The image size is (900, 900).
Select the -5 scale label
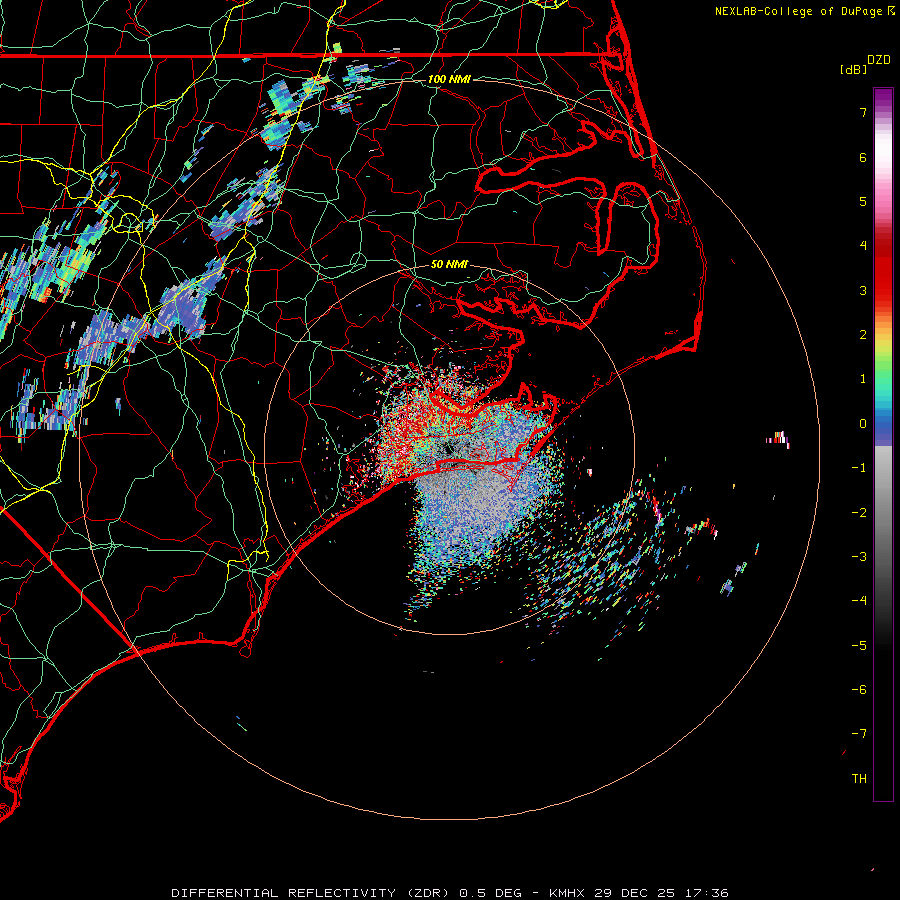pyautogui.click(x=859, y=646)
